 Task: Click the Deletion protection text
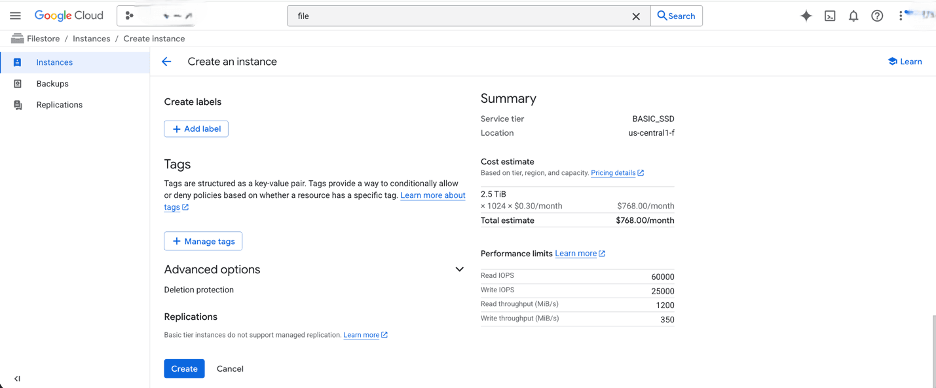(199, 290)
